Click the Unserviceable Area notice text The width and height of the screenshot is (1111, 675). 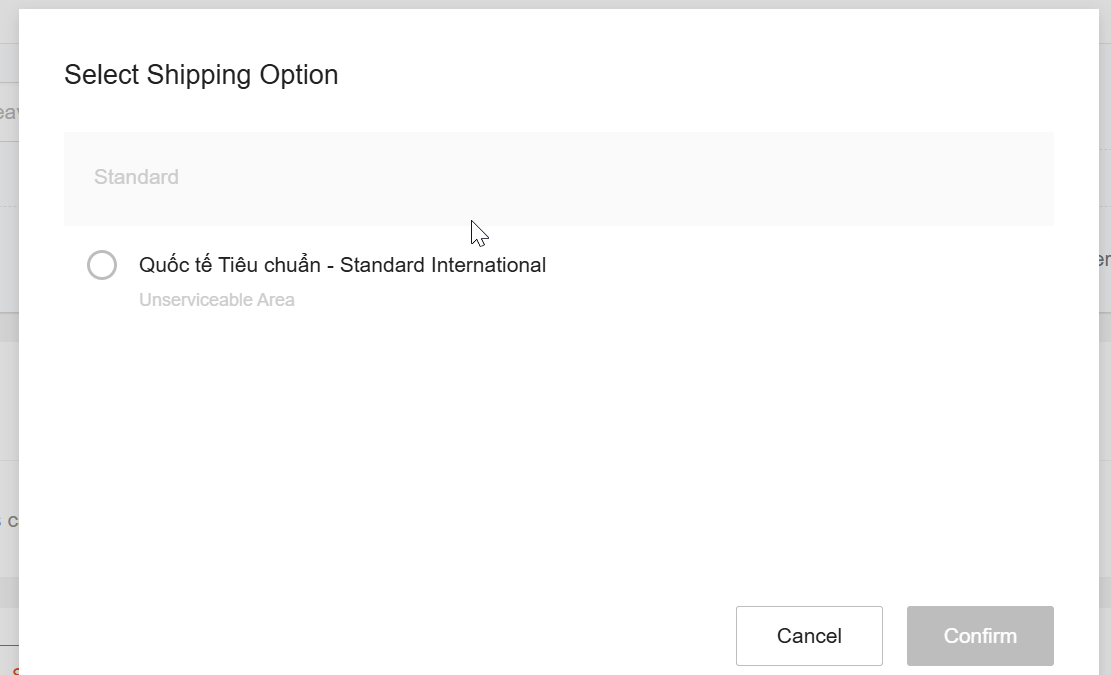tap(217, 300)
